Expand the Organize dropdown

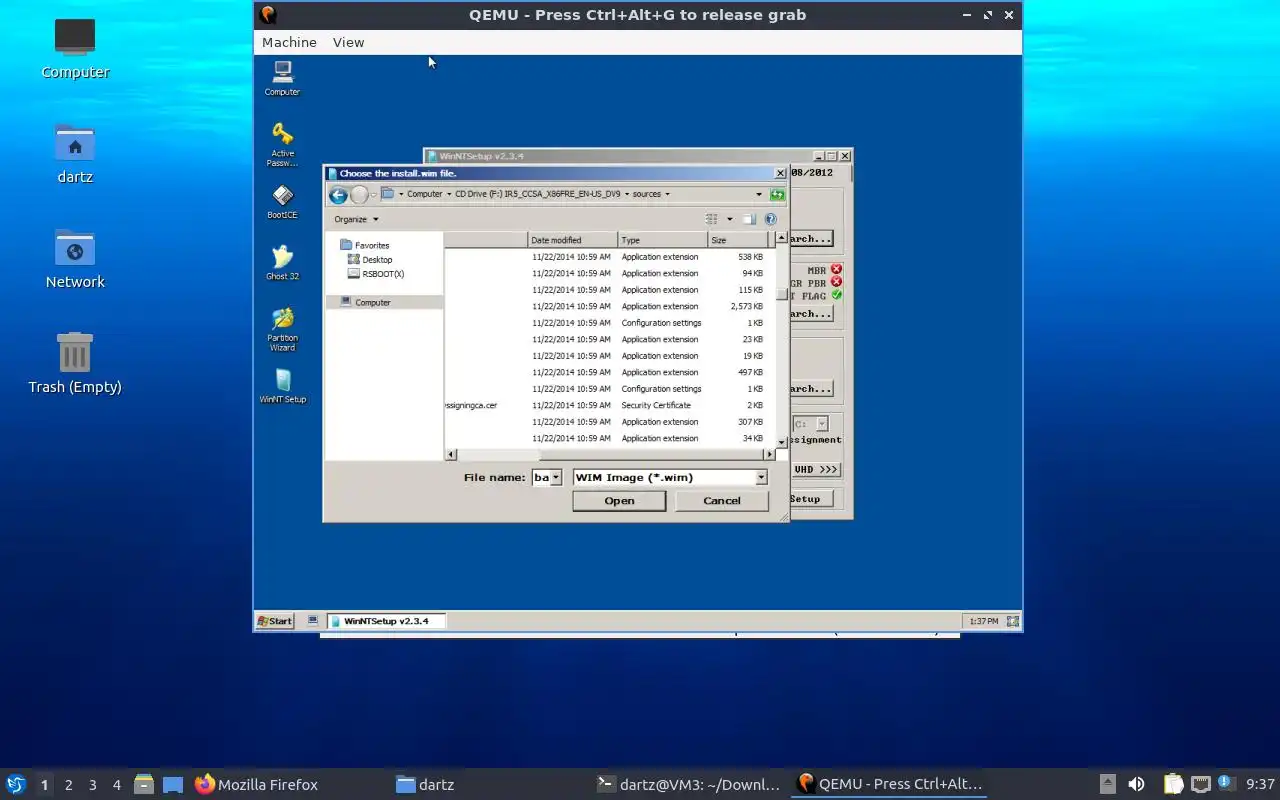coord(356,219)
